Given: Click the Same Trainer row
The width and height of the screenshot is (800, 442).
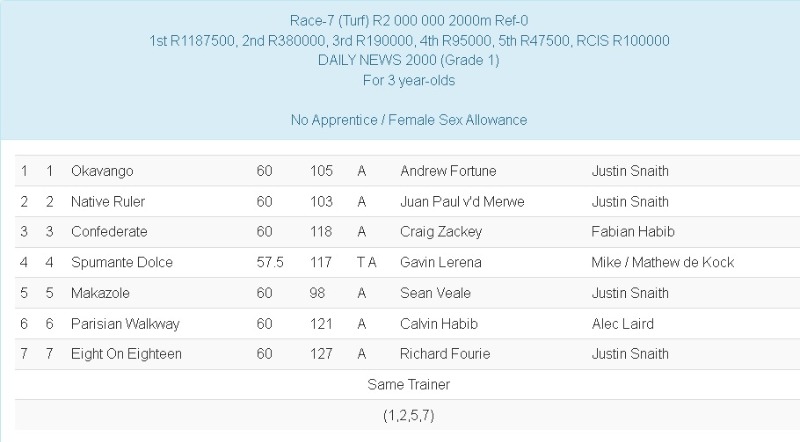Looking at the screenshot, I should [x=409, y=384].
